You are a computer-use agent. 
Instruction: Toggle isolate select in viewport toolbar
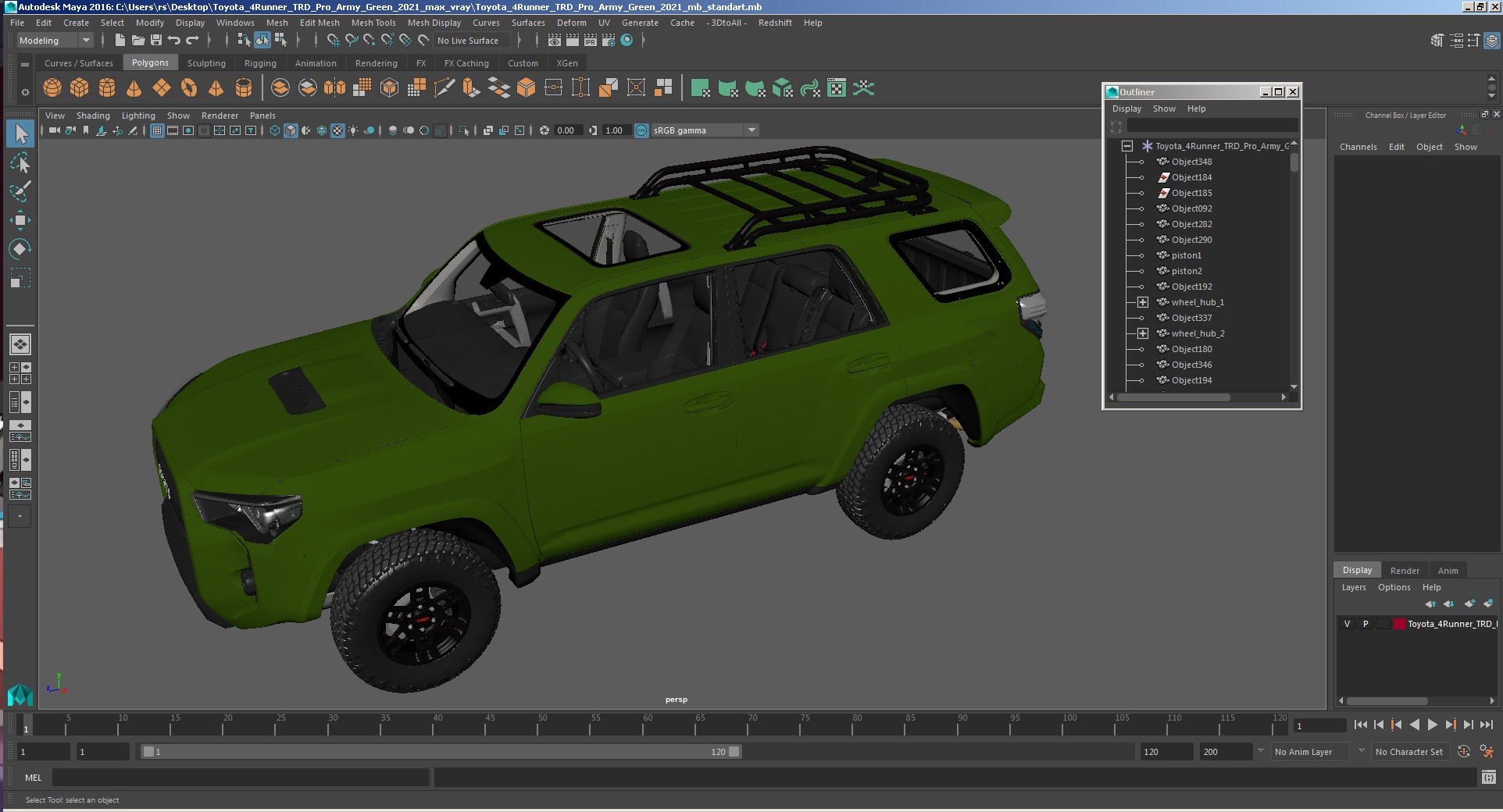pyautogui.click(x=464, y=130)
